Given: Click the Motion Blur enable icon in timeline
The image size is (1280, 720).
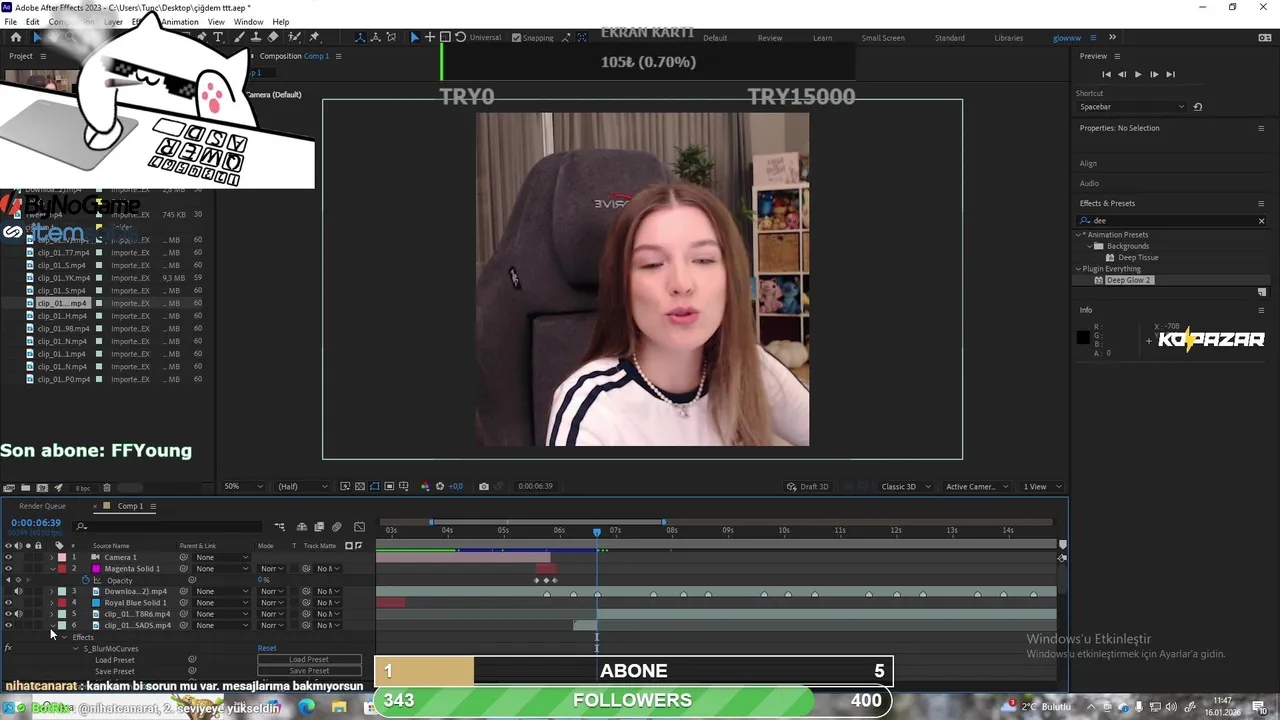Looking at the screenshot, I should pos(337,527).
